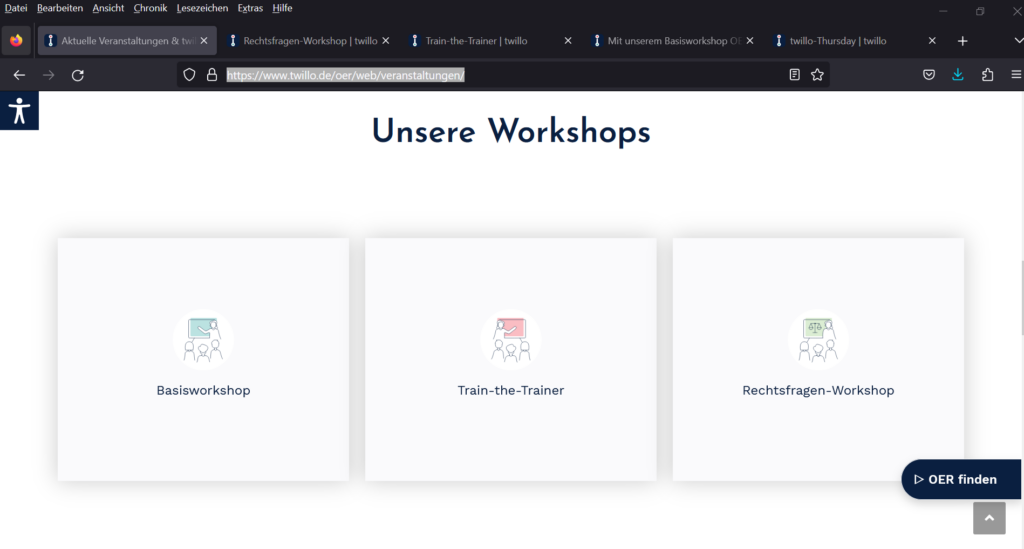Open the Datei menu
This screenshot has width=1024, height=549.
(16, 8)
